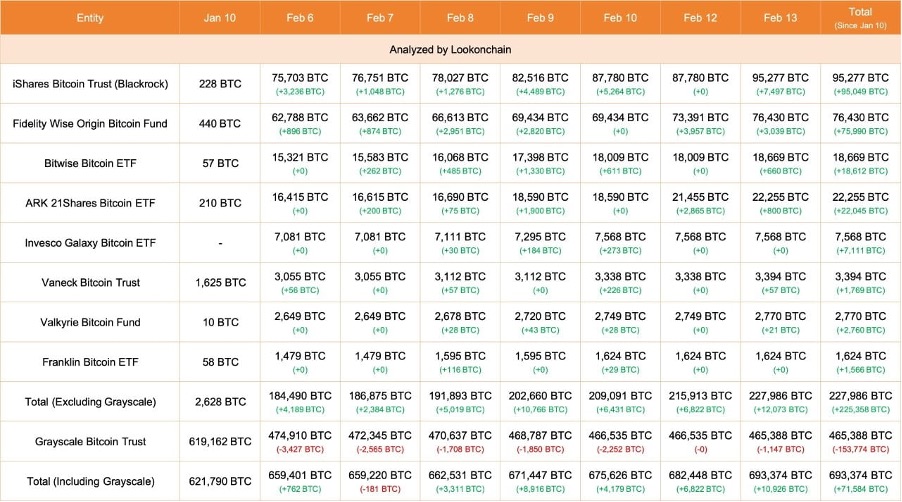
Task: Click the "Feb 6" column header
Action: (300, 18)
